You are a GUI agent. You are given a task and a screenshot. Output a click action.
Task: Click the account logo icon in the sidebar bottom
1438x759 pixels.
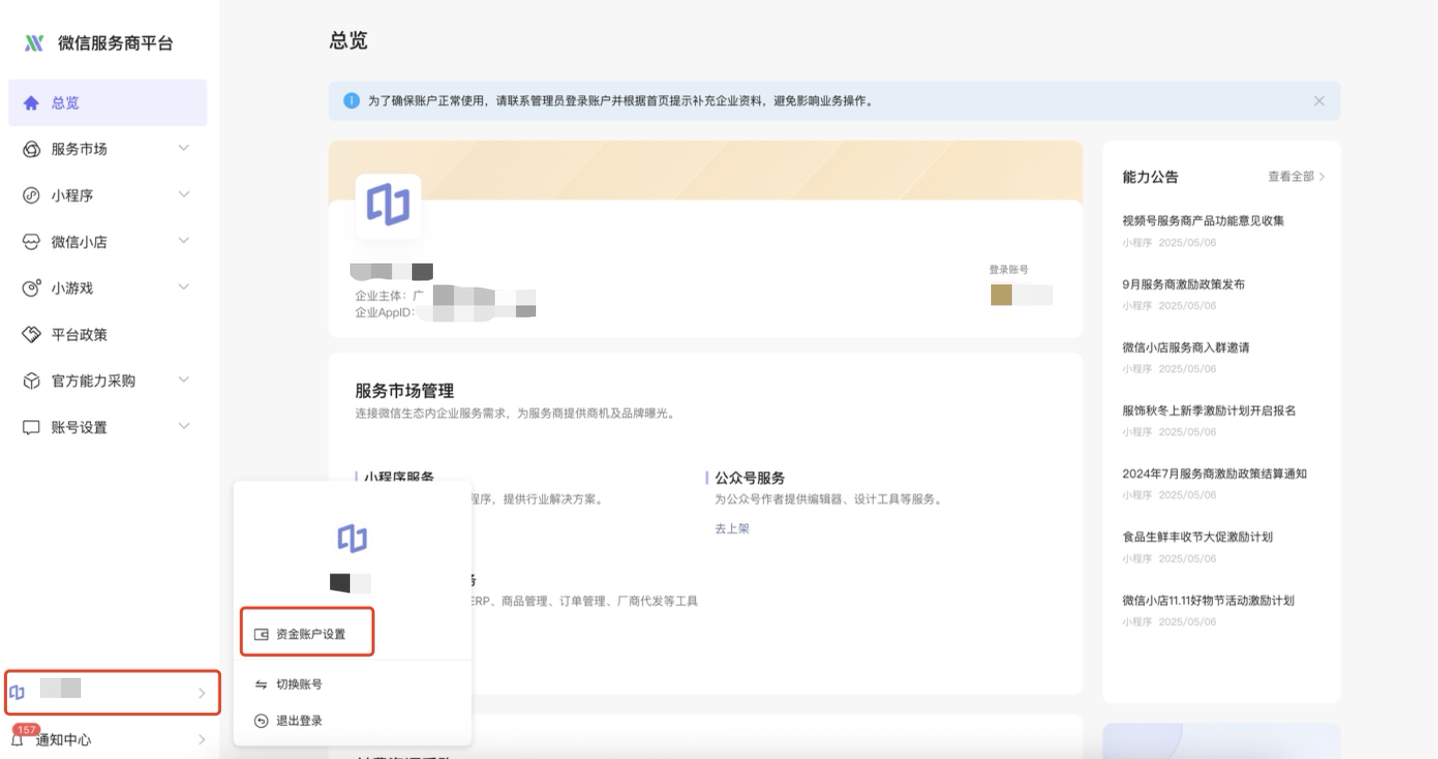[17, 692]
